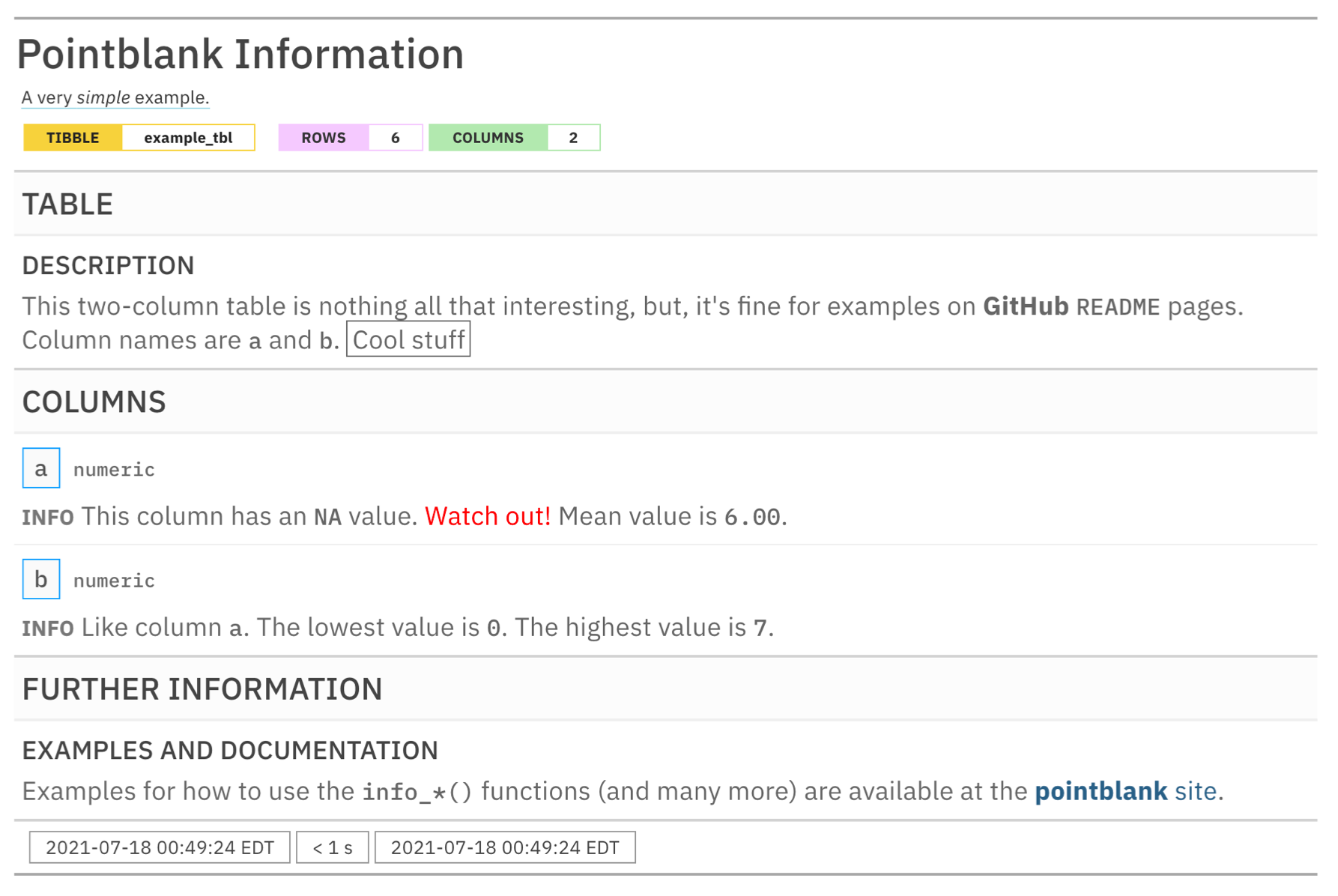Select the example_tbl table name label
Viewport: 1338px width, 896px height.
pyautogui.click(x=188, y=138)
